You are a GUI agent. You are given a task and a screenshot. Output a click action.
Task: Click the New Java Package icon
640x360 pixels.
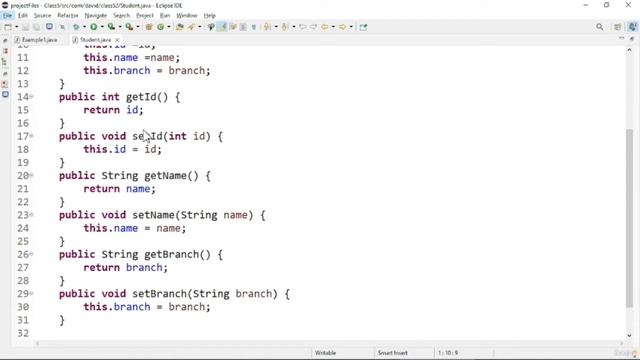click(149, 27)
